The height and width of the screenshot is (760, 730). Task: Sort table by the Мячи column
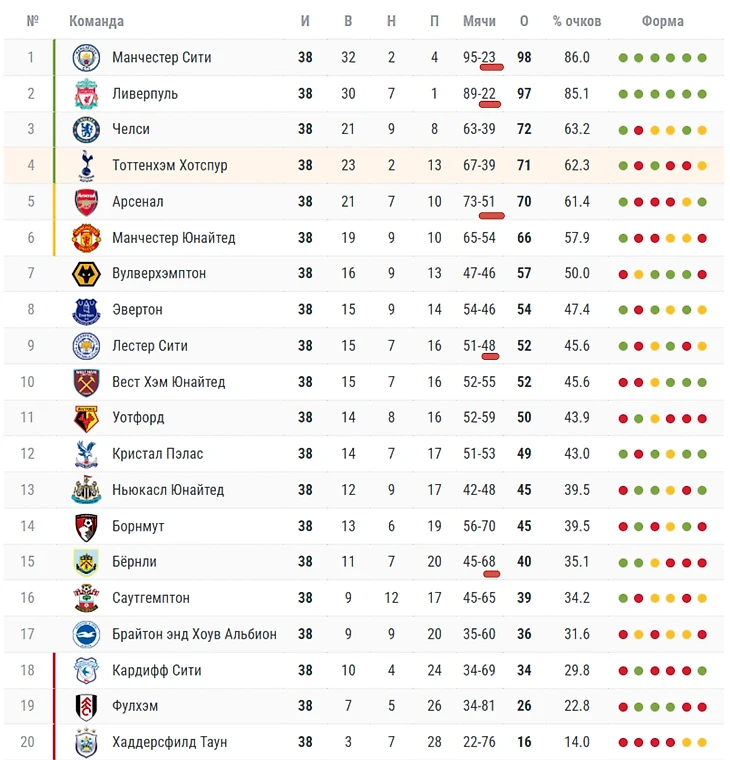pyautogui.click(x=479, y=21)
